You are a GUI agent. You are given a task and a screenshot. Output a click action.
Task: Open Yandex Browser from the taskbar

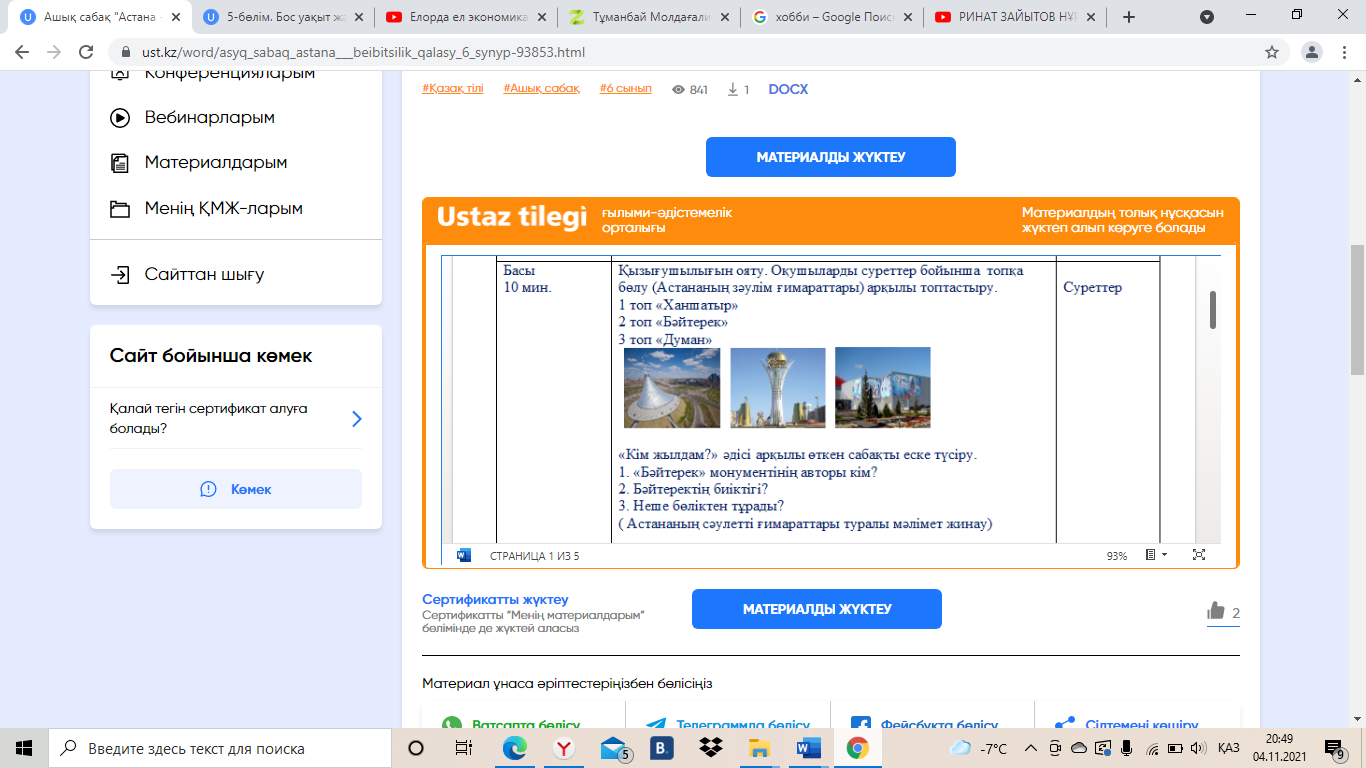[564, 748]
